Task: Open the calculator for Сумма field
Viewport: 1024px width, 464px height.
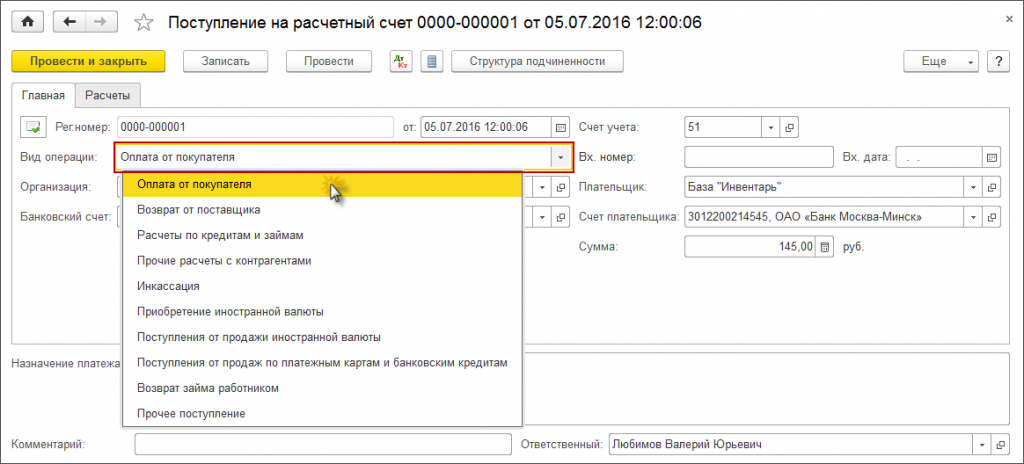Action: pyautogui.click(x=825, y=248)
